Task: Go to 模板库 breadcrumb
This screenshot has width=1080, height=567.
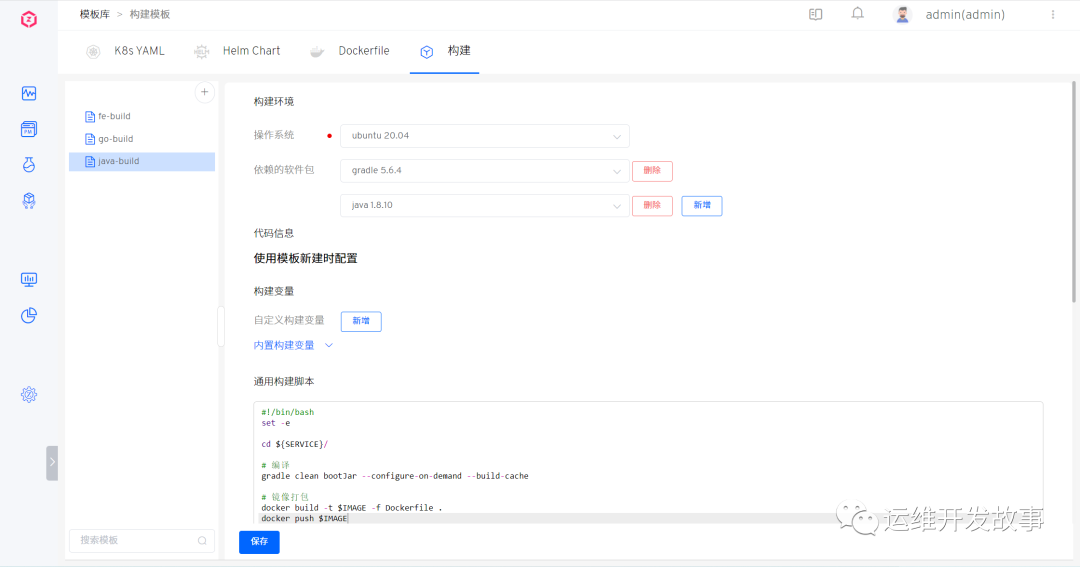Action: click(94, 14)
